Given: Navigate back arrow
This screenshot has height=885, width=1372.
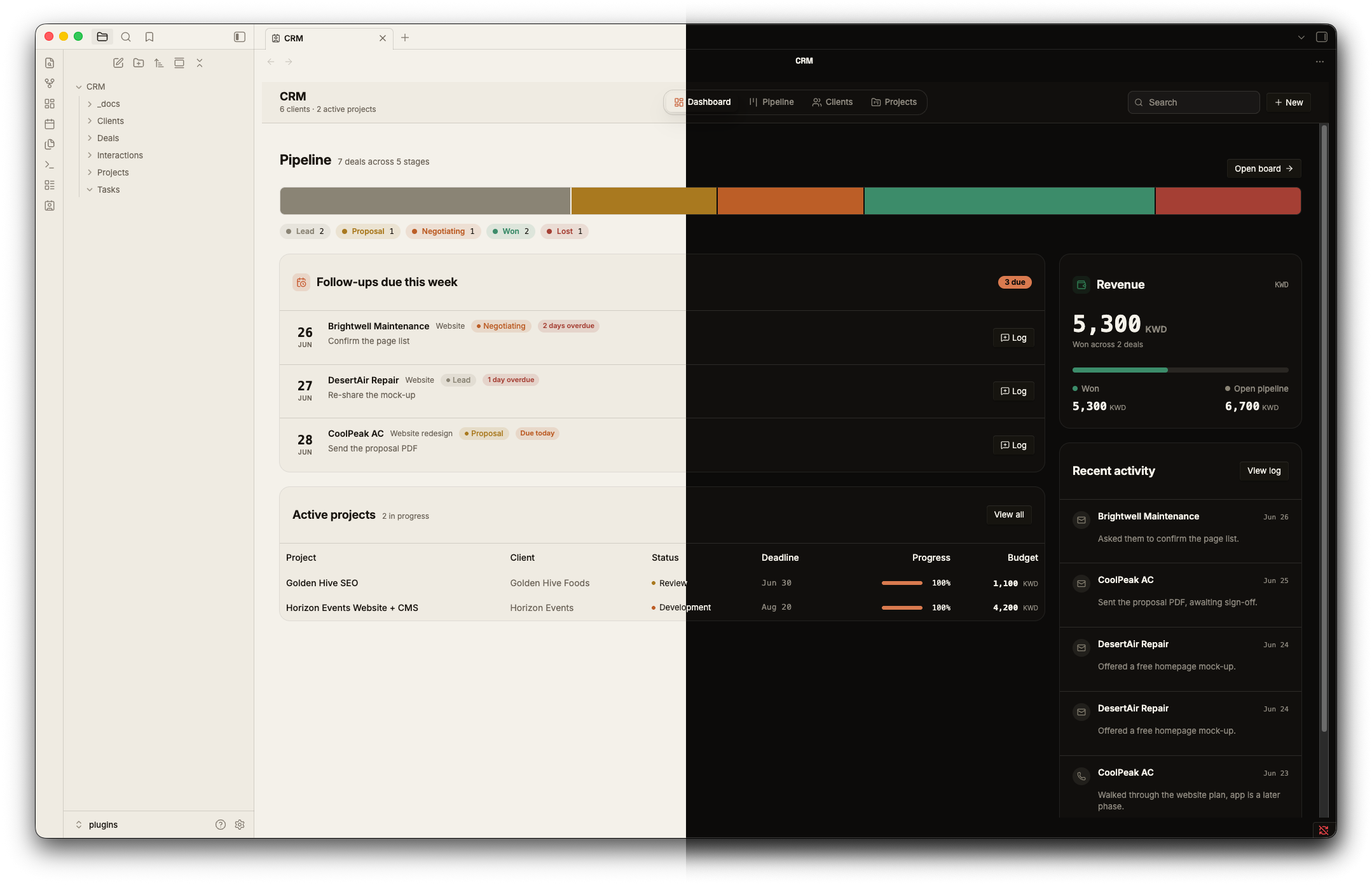Looking at the screenshot, I should pyautogui.click(x=271, y=62).
